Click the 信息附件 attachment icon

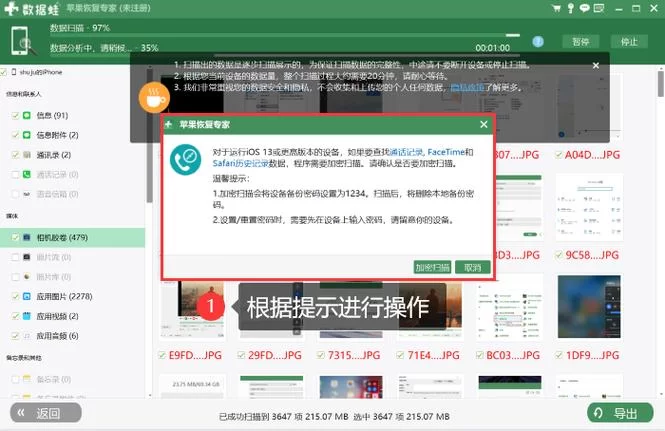tap(27, 135)
